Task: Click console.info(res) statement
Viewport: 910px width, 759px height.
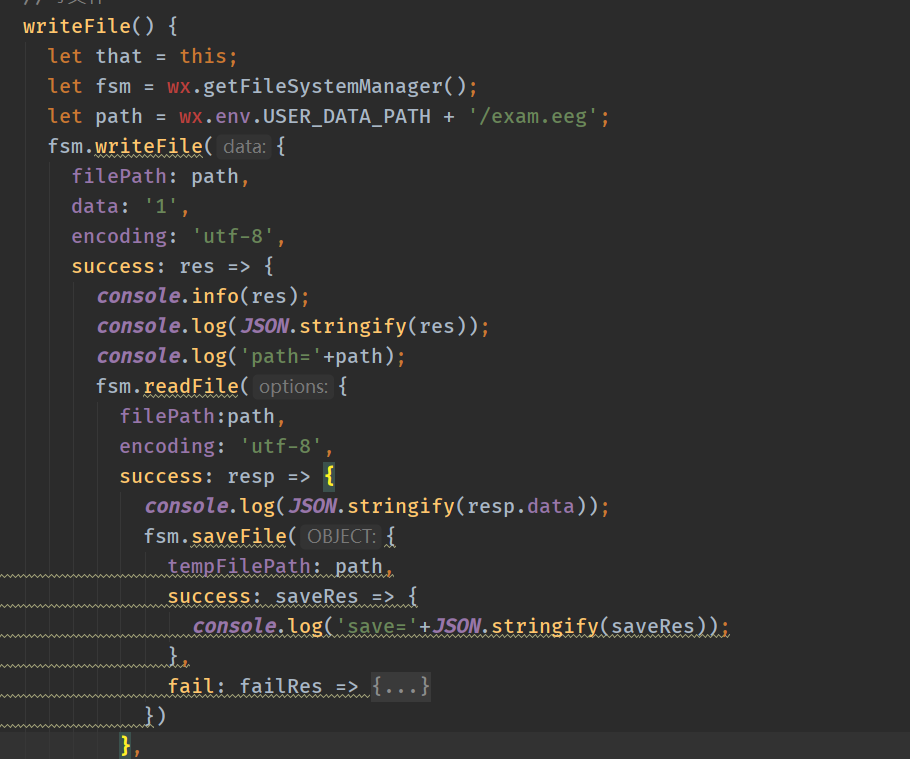Action: coord(203,297)
